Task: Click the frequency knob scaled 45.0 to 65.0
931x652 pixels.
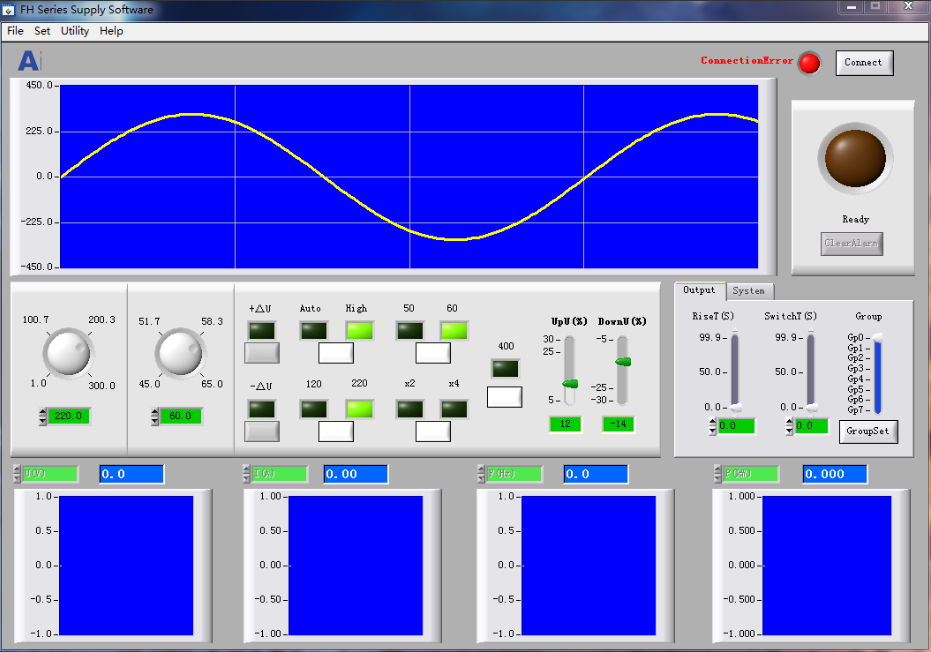Action: pyautogui.click(x=180, y=353)
